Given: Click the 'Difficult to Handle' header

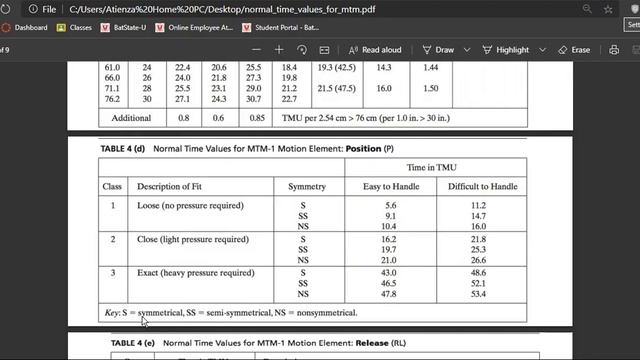Looking at the screenshot, I should [482, 187].
